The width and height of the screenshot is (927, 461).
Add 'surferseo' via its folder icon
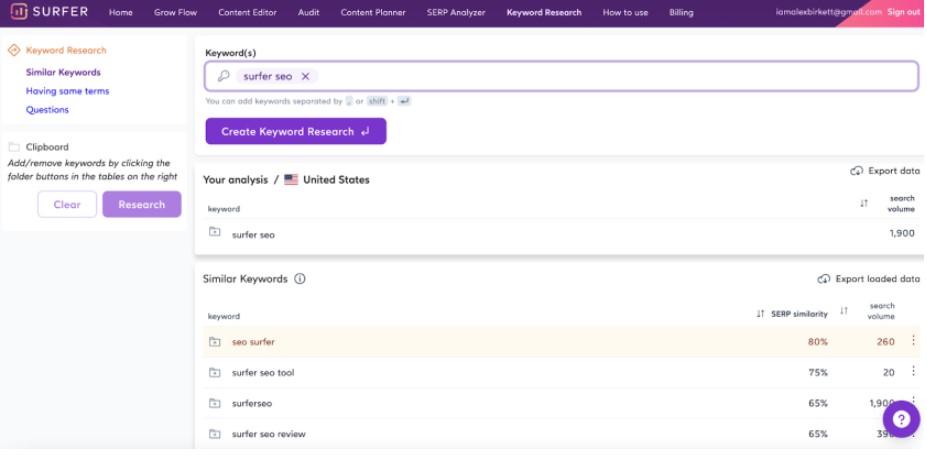point(215,404)
